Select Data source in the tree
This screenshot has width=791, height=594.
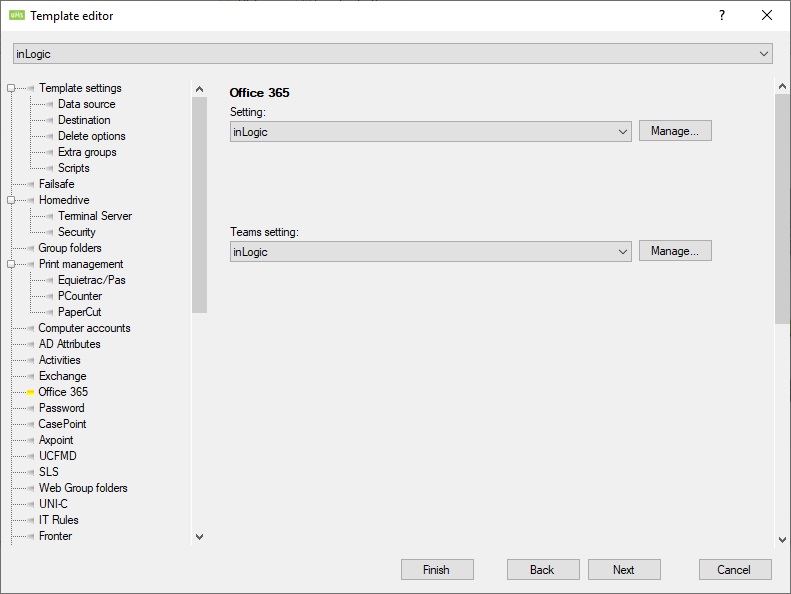(x=86, y=104)
